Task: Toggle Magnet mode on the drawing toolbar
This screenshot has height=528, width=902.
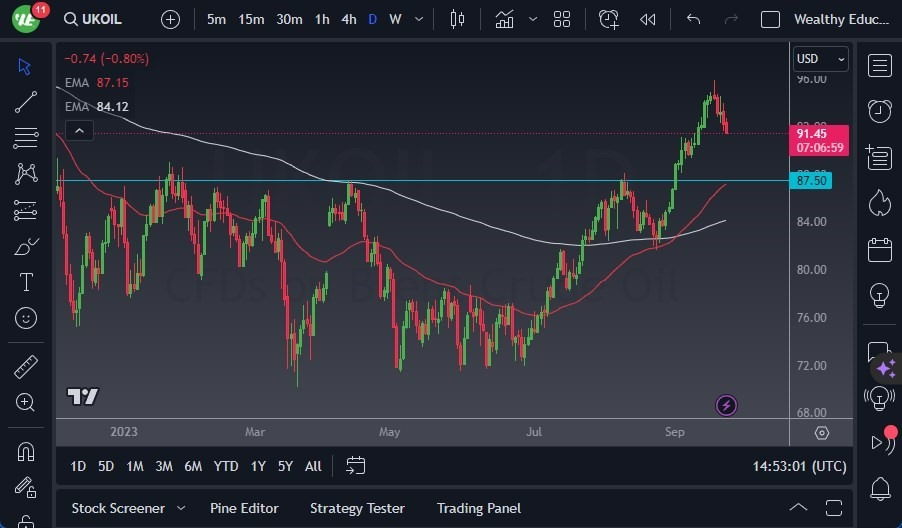Action: (x=26, y=451)
